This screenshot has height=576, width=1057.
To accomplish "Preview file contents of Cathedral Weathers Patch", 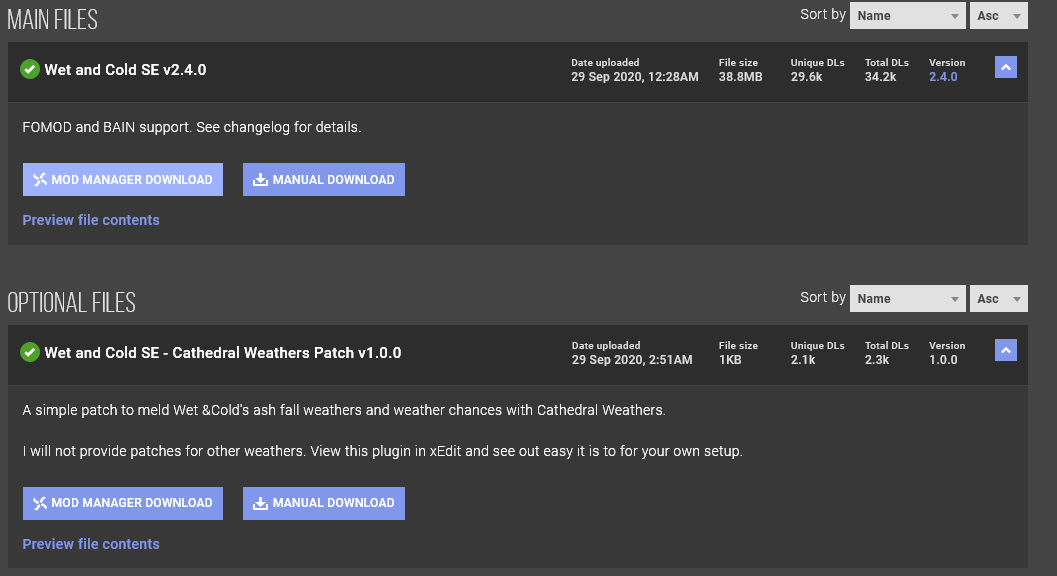I will pos(91,544).
